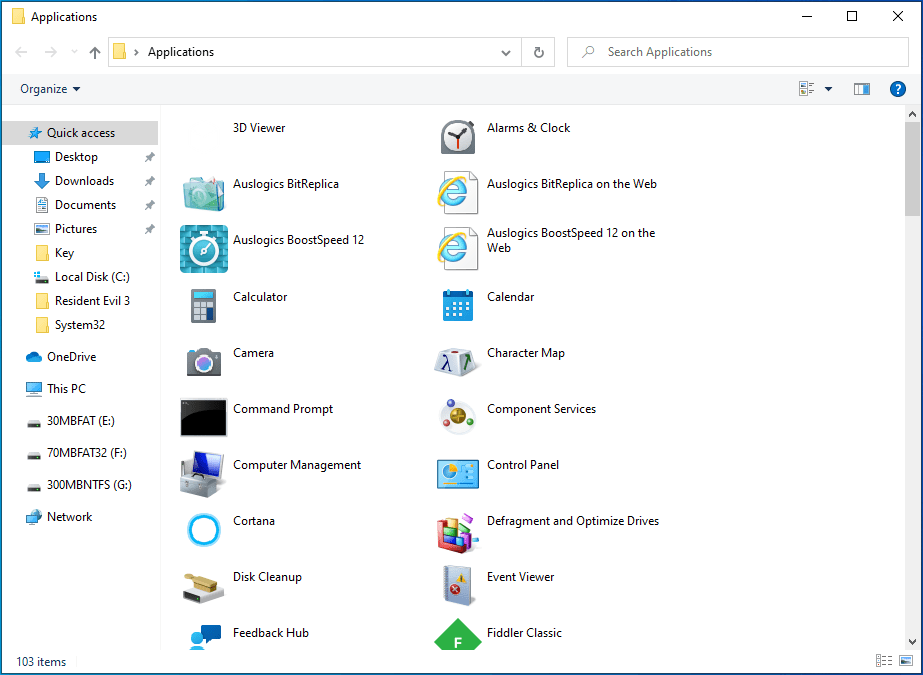This screenshot has height=675, width=923.
Task: Click the Refresh button next to address bar
Action: 539,52
